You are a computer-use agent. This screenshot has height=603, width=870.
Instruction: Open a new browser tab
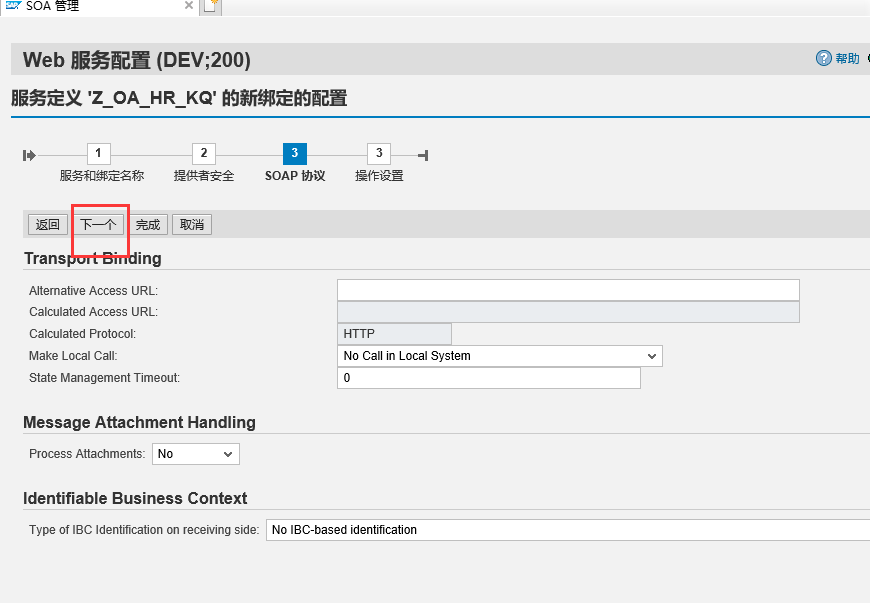[211, 6]
